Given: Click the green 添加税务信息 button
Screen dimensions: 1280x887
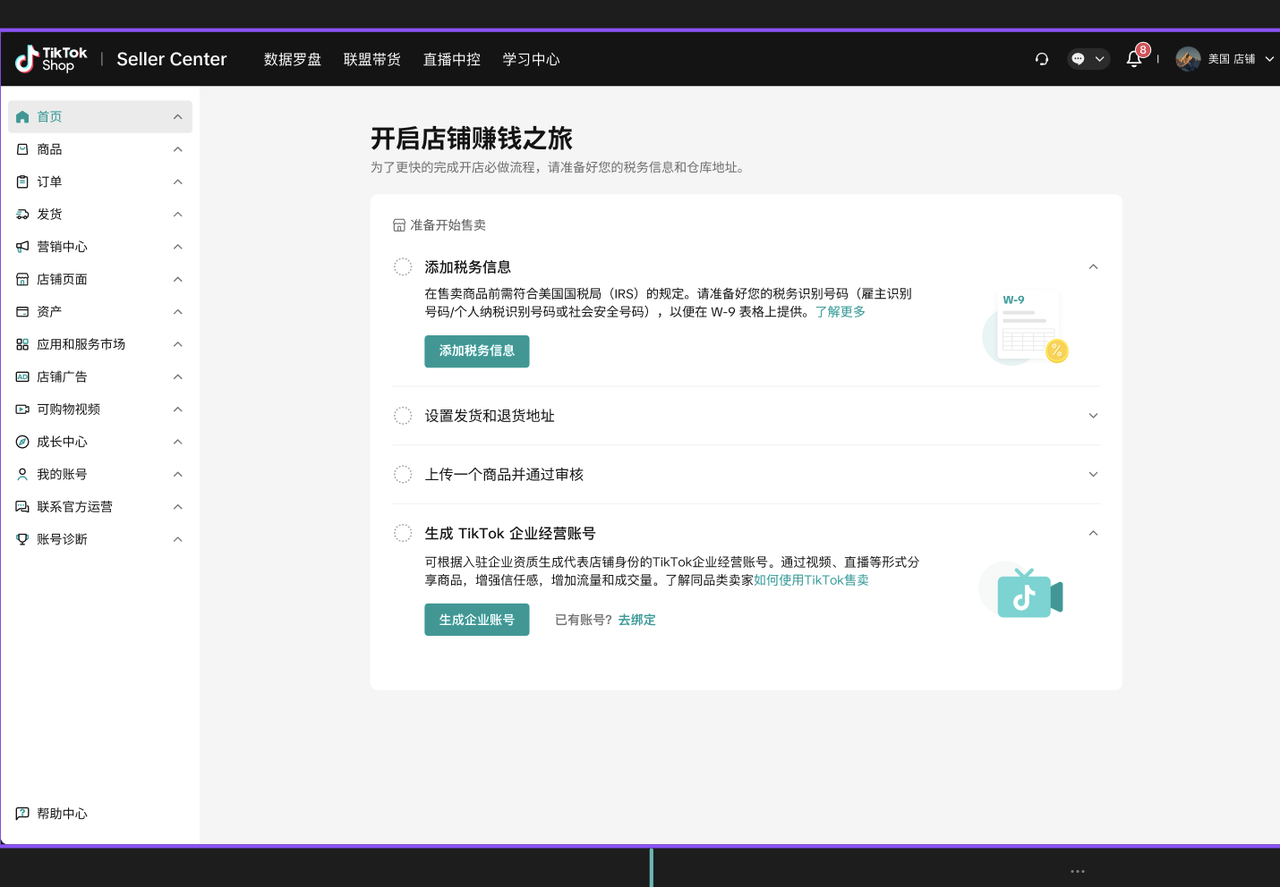Looking at the screenshot, I should coord(476,351).
